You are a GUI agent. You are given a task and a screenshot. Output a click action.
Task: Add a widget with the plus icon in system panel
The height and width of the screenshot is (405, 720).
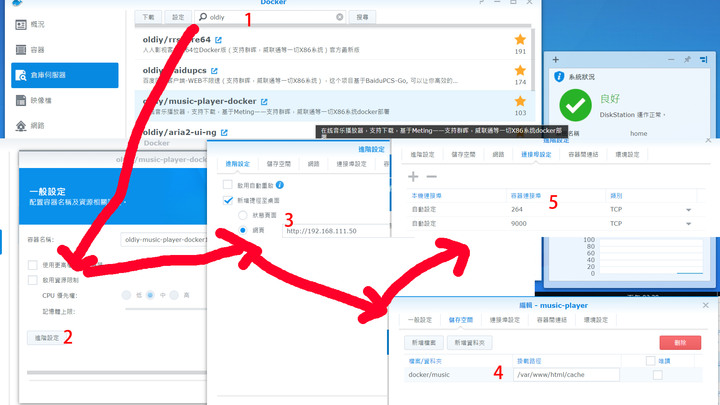(556, 60)
